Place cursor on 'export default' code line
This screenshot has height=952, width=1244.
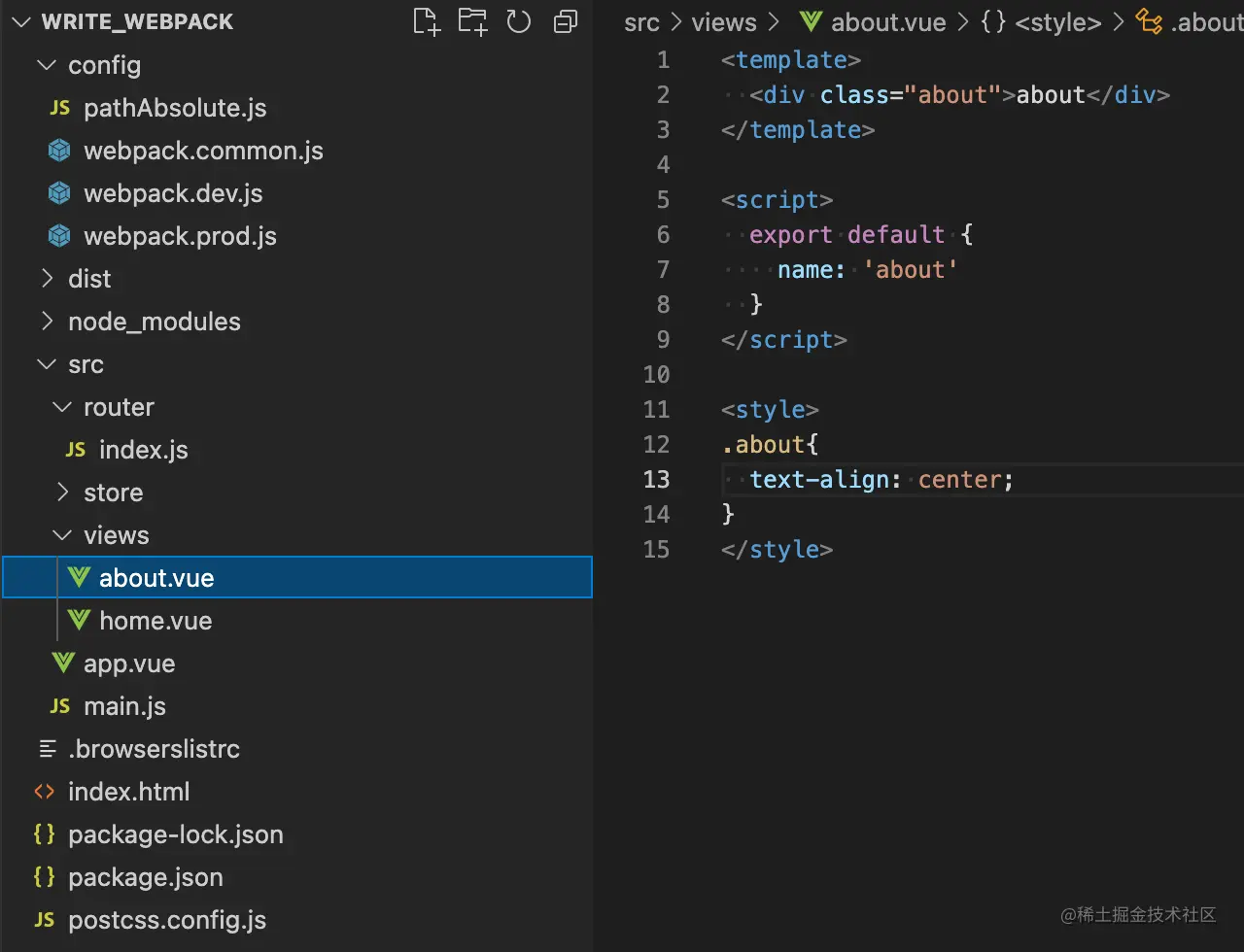tap(861, 235)
